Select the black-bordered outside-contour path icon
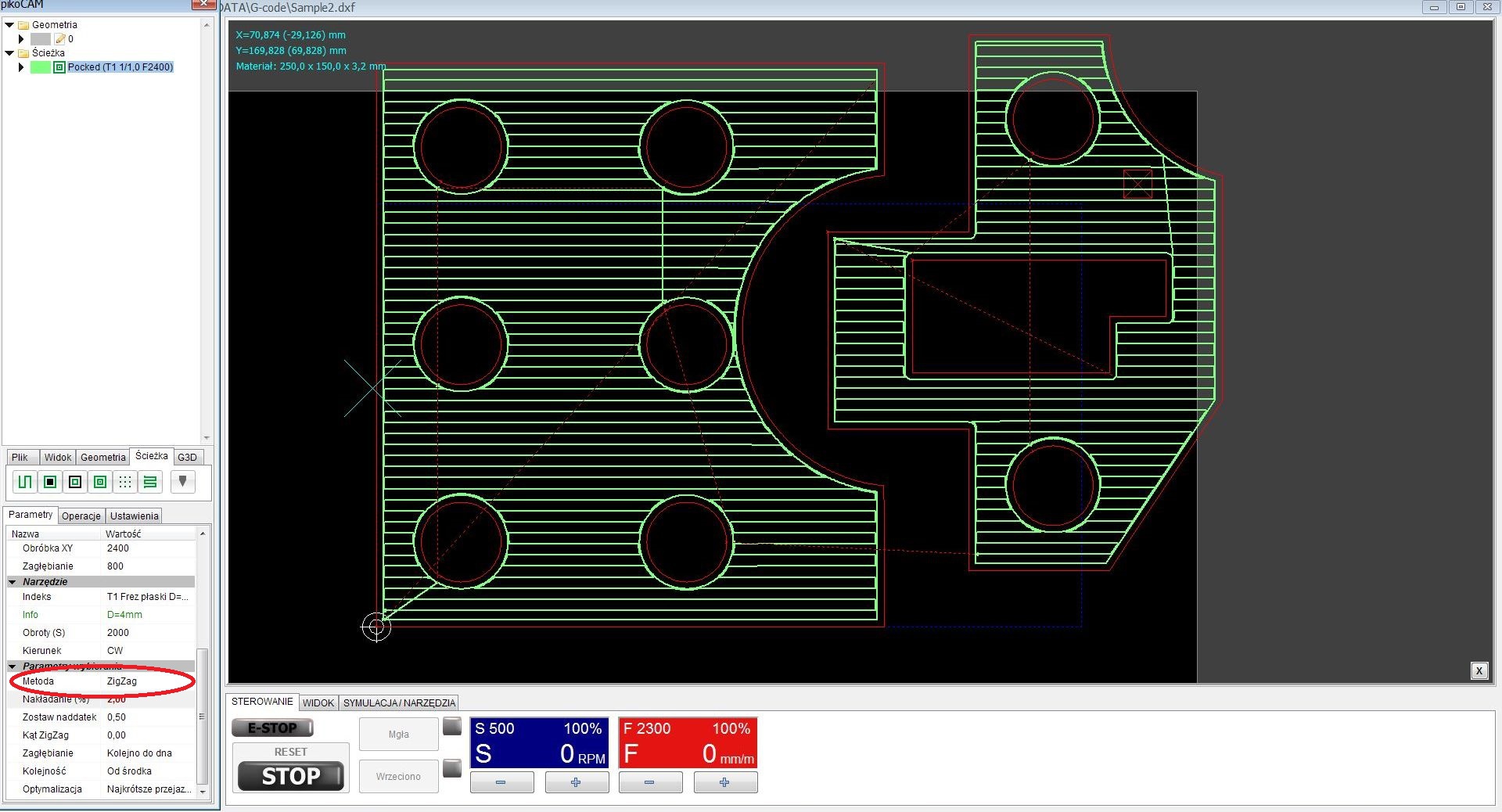Viewport: 1502px width, 812px height. click(x=75, y=482)
